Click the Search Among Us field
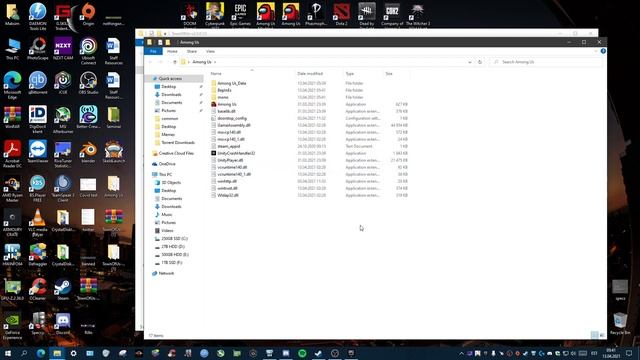This screenshot has height=360, width=640. pyautogui.click(x=546, y=62)
